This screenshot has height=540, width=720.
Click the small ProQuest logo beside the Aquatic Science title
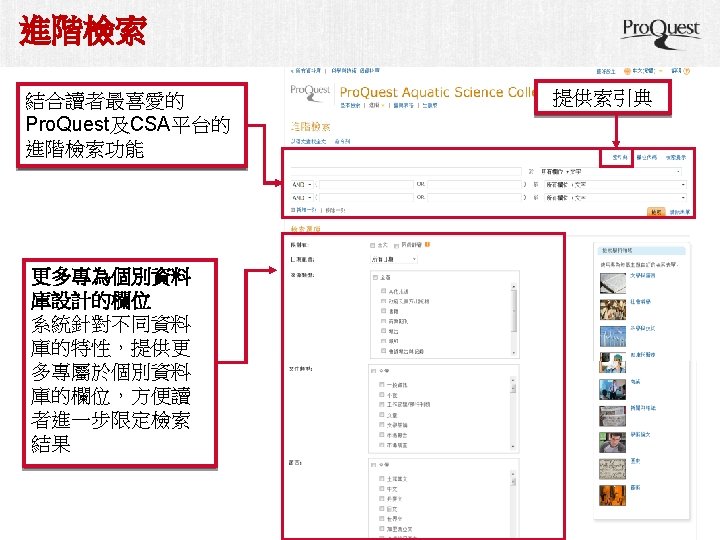(x=310, y=93)
